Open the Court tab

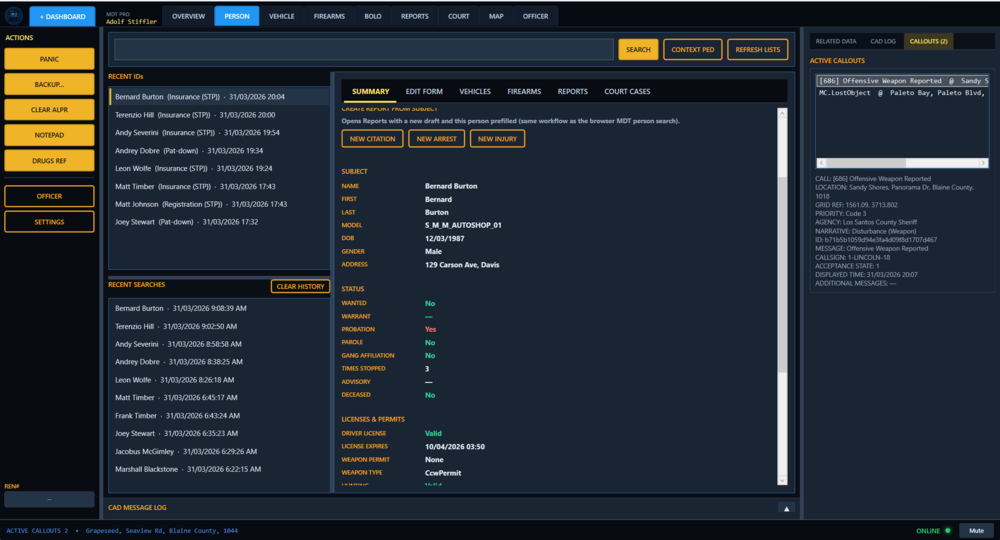pyautogui.click(x=459, y=17)
